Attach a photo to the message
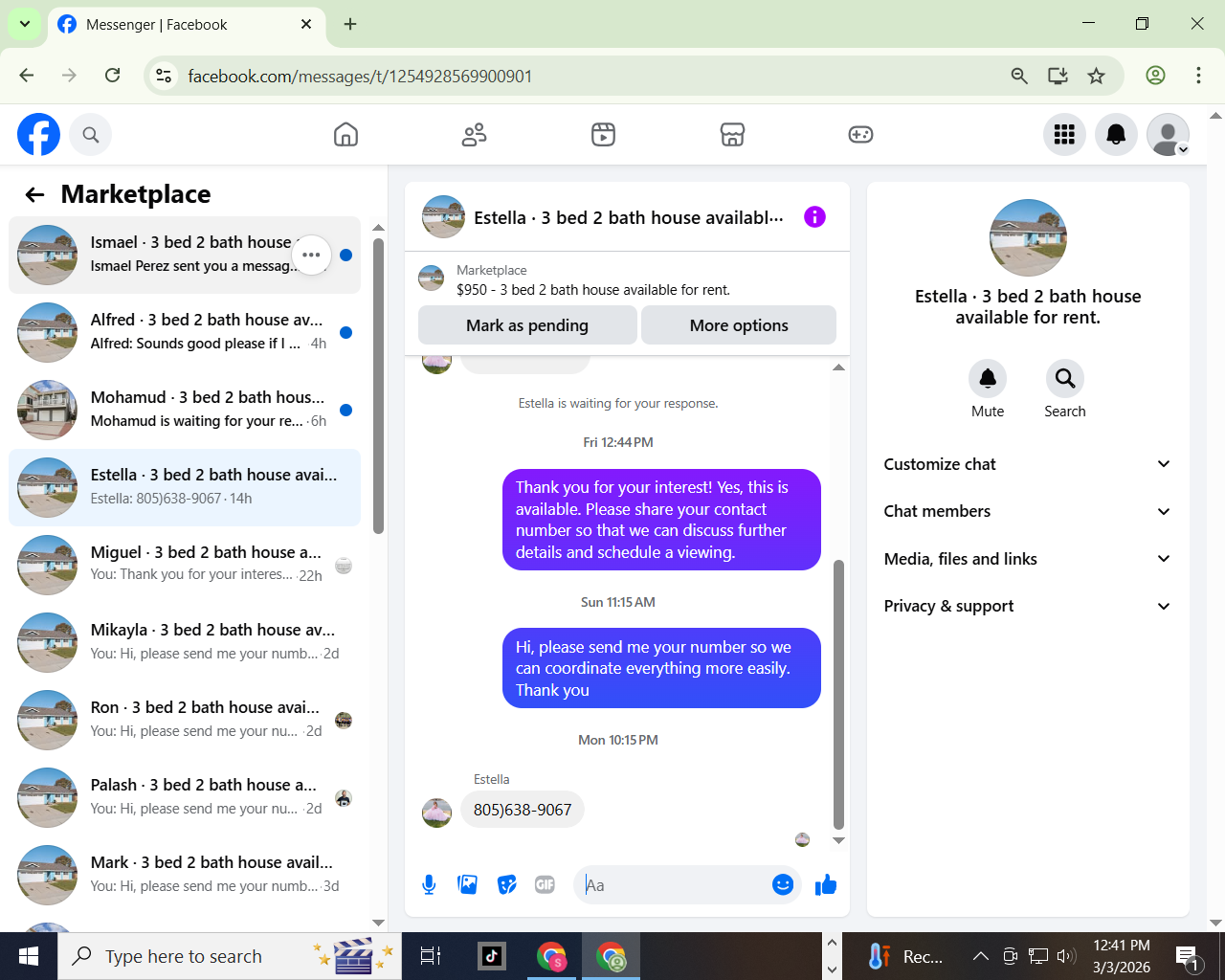Viewport: 1225px width, 980px height. pos(468,885)
